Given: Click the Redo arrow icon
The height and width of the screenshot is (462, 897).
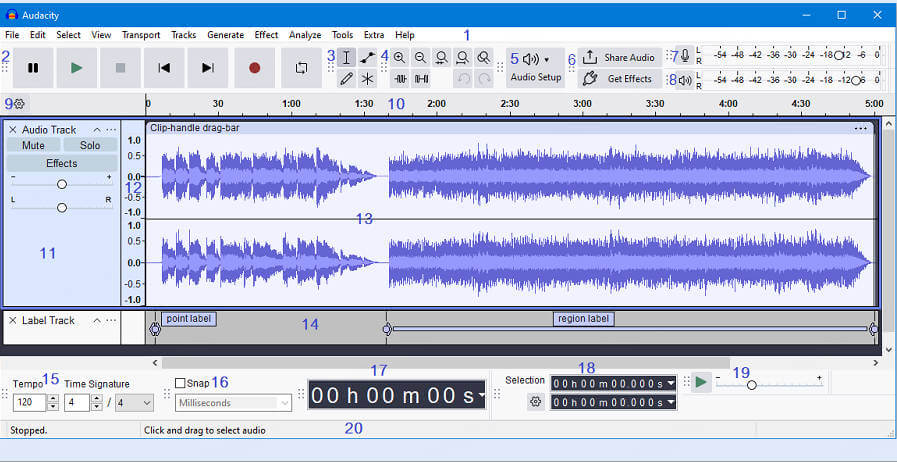Looking at the screenshot, I should 484,79.
